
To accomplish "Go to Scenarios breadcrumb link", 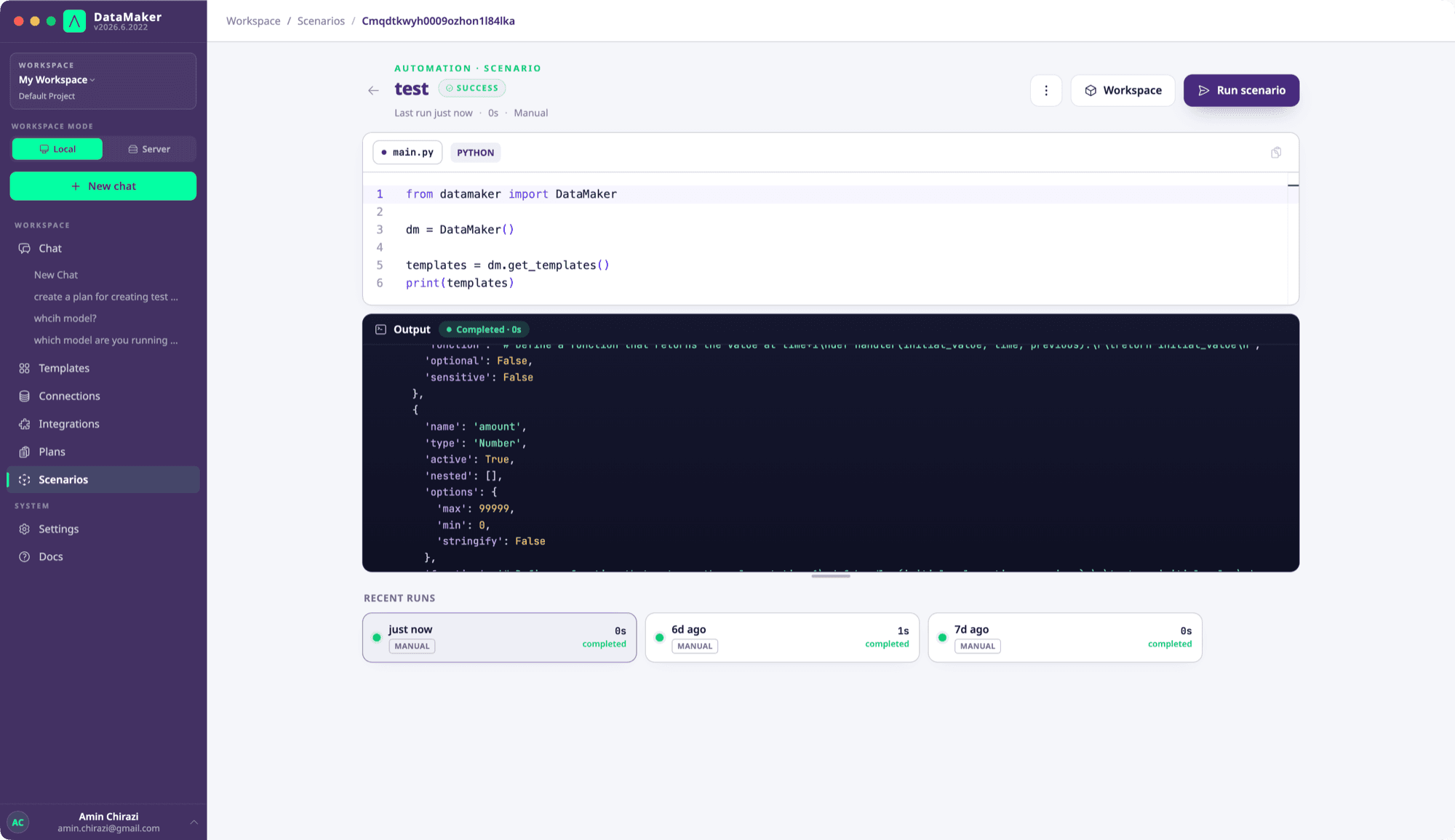I will (321, 21).
